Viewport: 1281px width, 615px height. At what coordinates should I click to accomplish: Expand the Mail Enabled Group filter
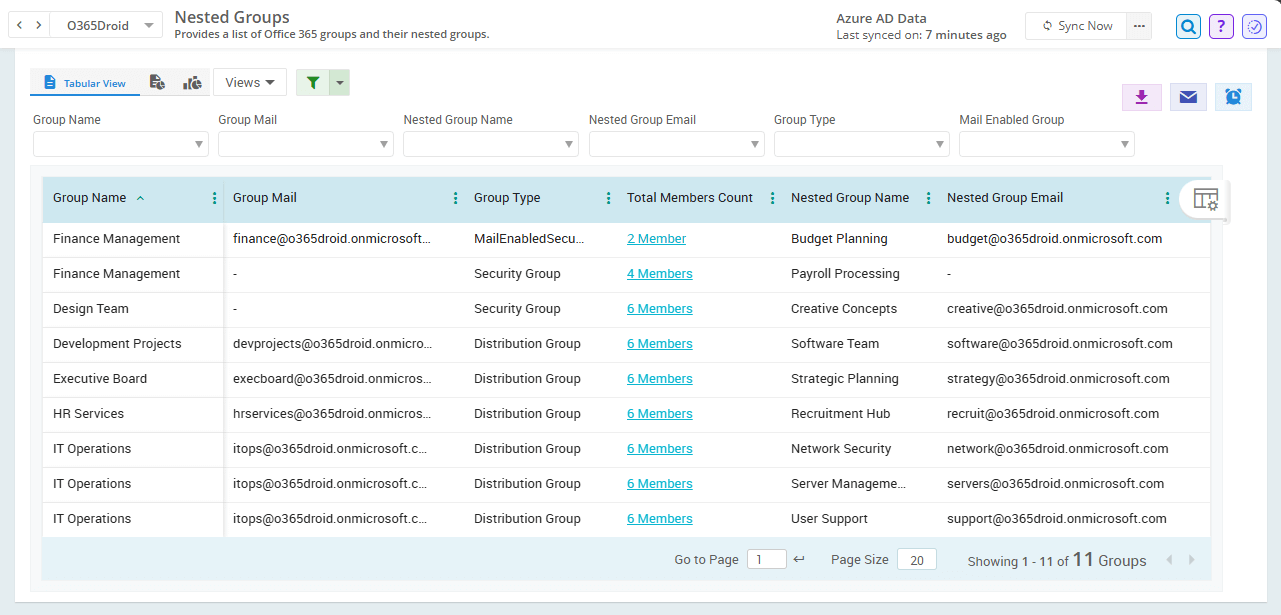(x=1046, y=145)
